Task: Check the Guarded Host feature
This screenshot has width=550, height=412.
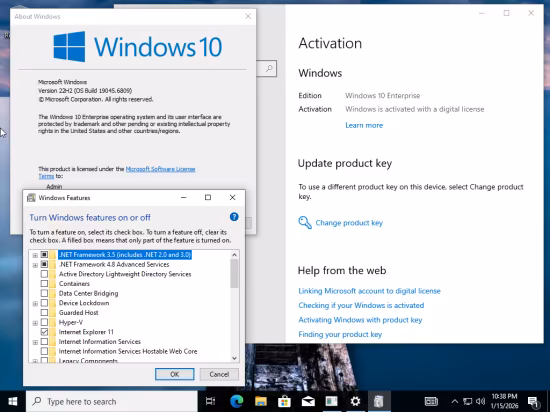Action: click(44, 312)
